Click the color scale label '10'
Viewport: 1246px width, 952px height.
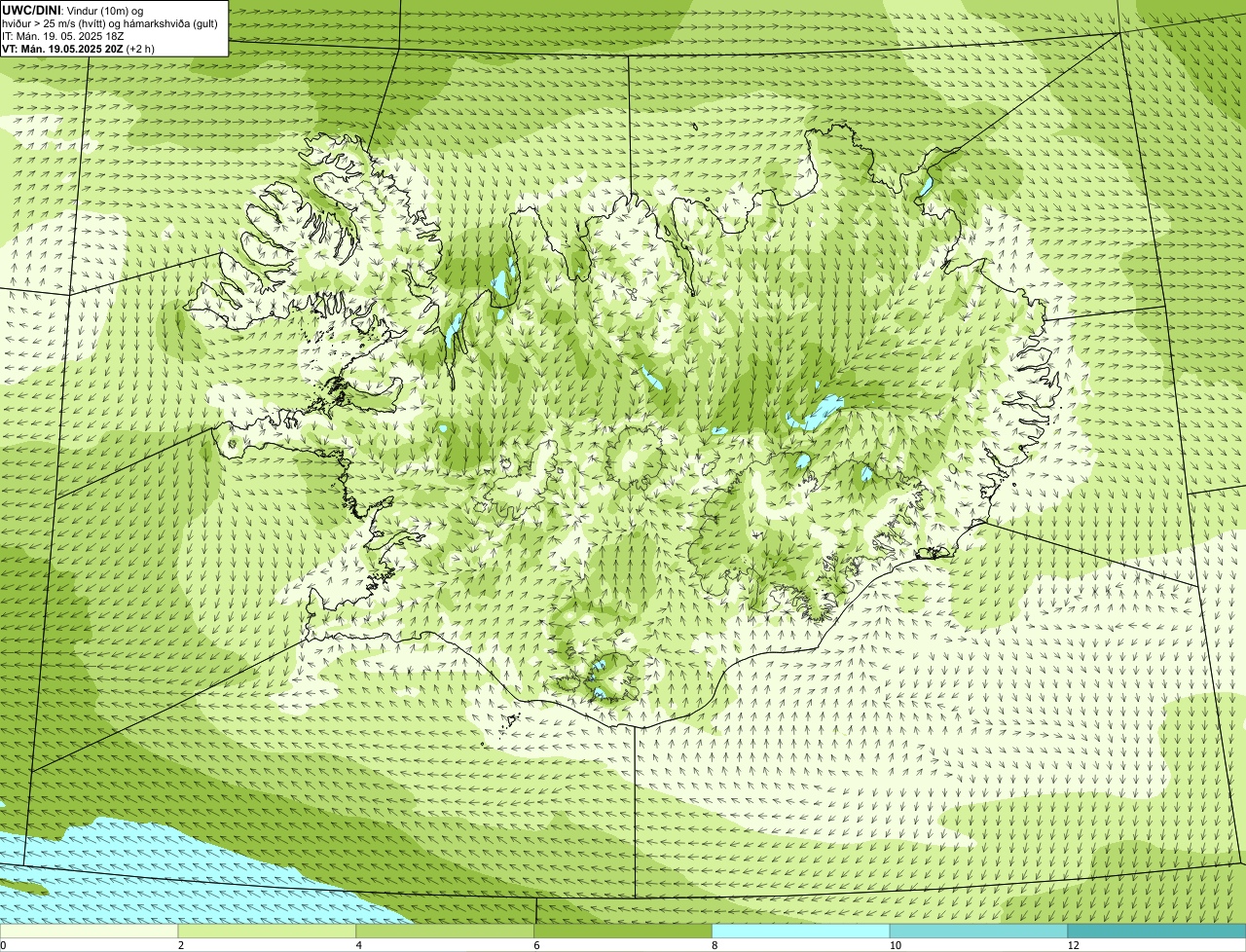coord(895,945)
